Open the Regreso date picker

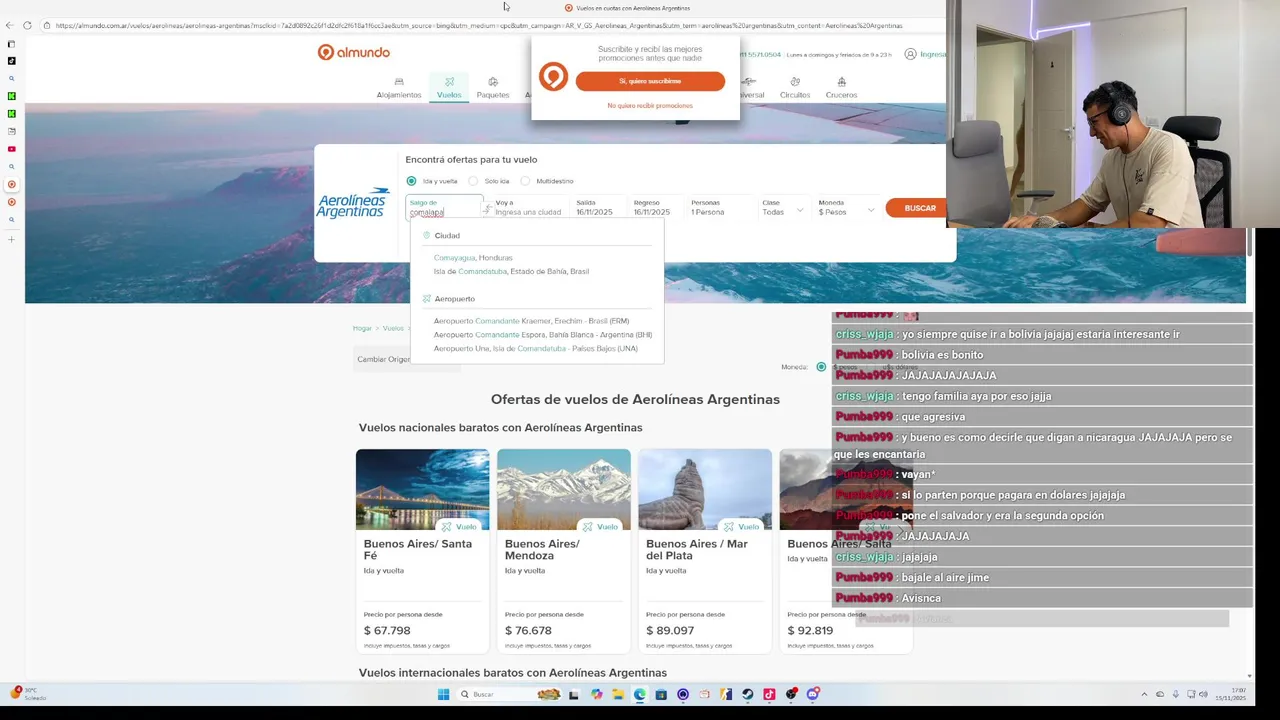656,208
